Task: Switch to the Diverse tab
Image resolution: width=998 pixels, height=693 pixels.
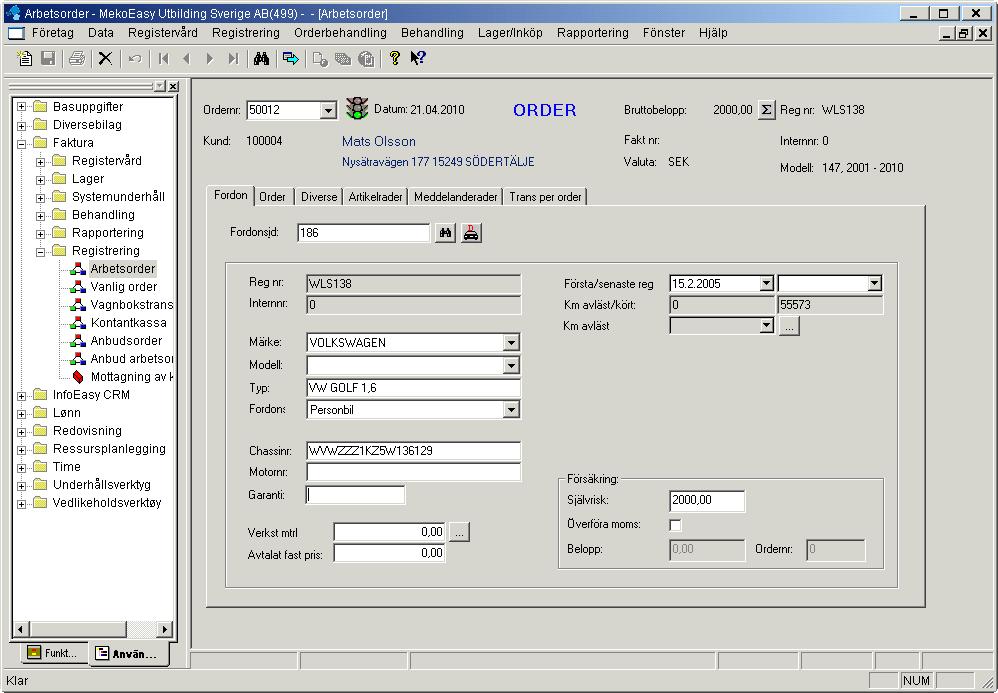Action: [x=319, y=197]
